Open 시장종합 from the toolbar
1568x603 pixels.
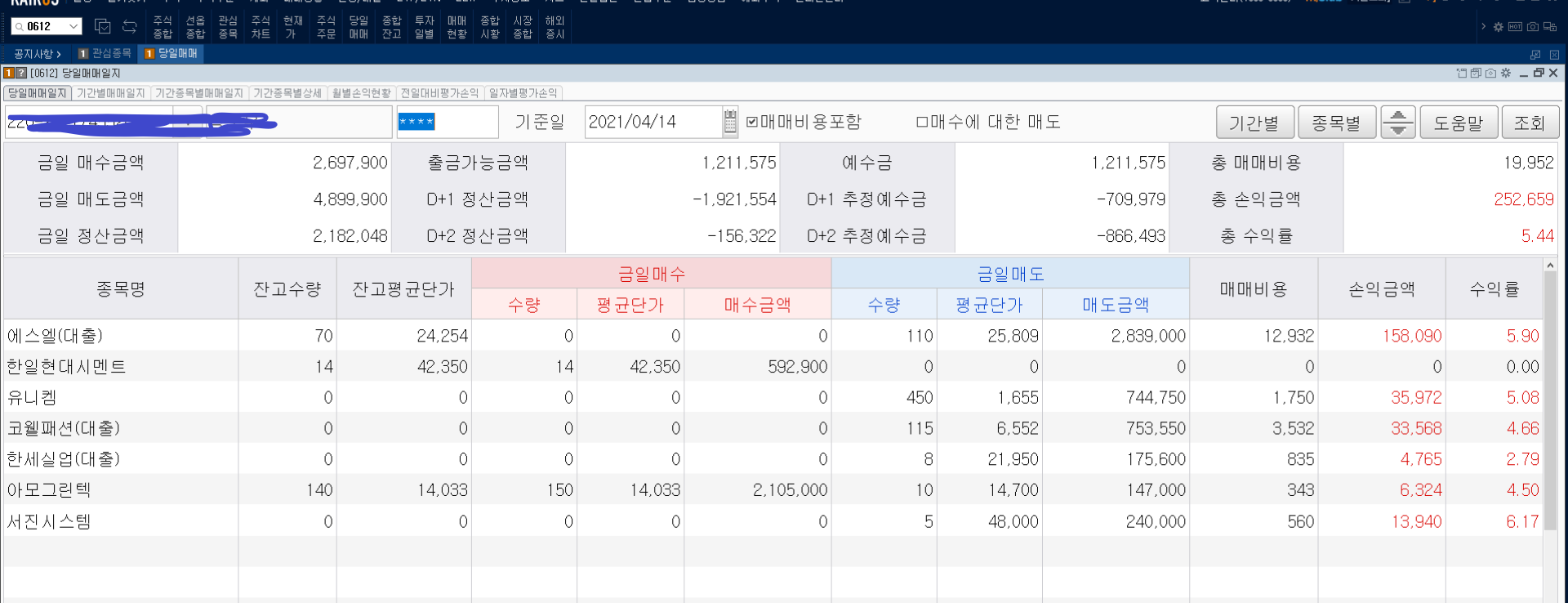click(x=523, y=27)
